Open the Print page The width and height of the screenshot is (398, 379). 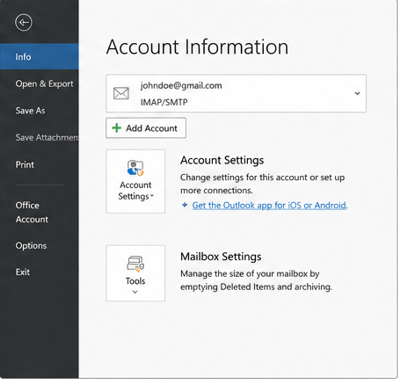pyautogui.click(x=25, y=165)
